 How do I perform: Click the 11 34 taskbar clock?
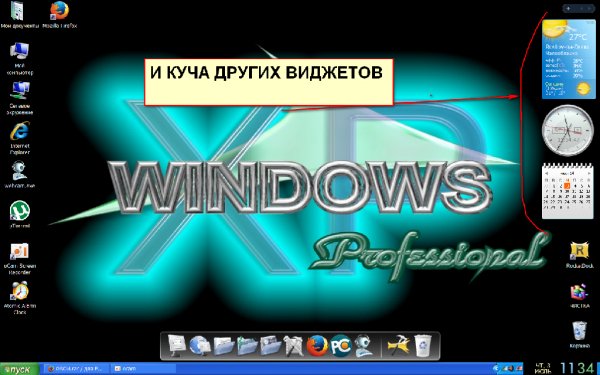click(578, 369)
